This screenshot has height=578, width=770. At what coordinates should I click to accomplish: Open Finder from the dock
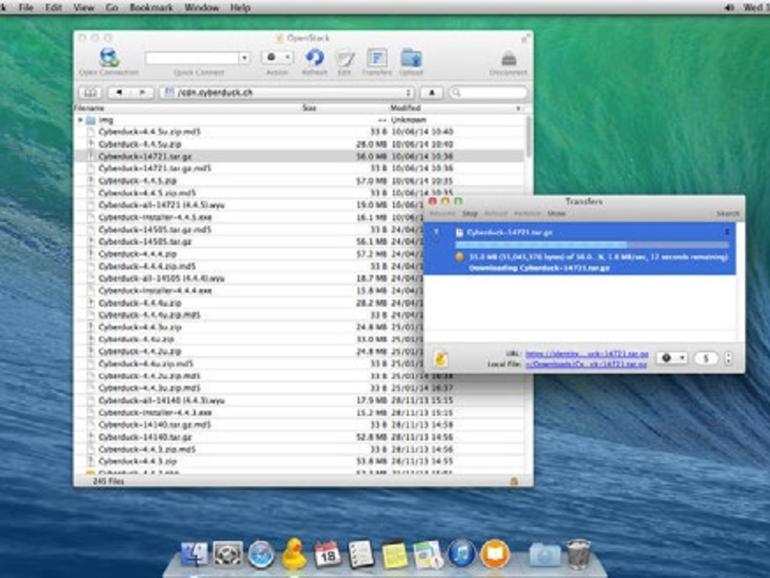point(194,554)
